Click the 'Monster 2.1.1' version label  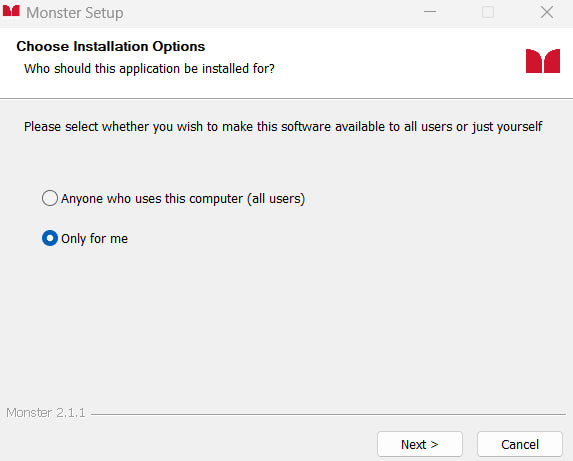pyautogui.click(x=46, y=413)
